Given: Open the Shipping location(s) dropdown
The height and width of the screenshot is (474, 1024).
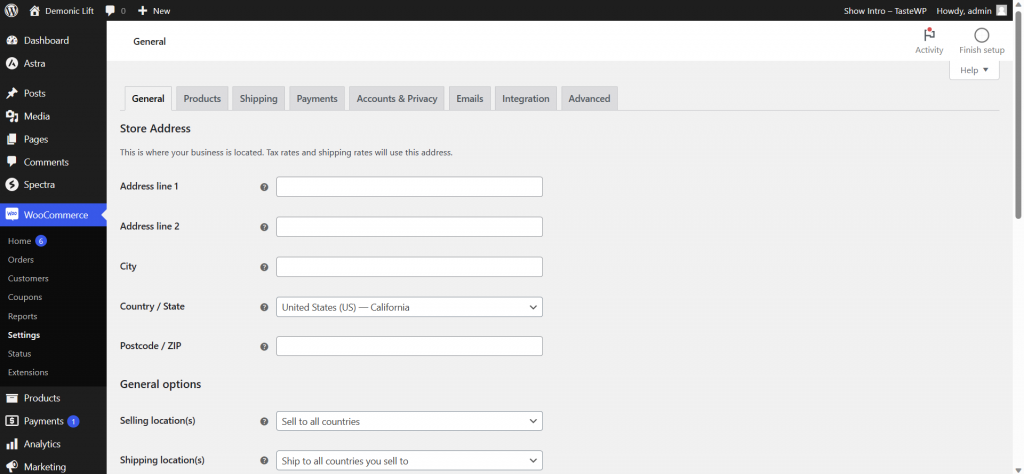Looking at the screenshot, I should click(409, 460).
